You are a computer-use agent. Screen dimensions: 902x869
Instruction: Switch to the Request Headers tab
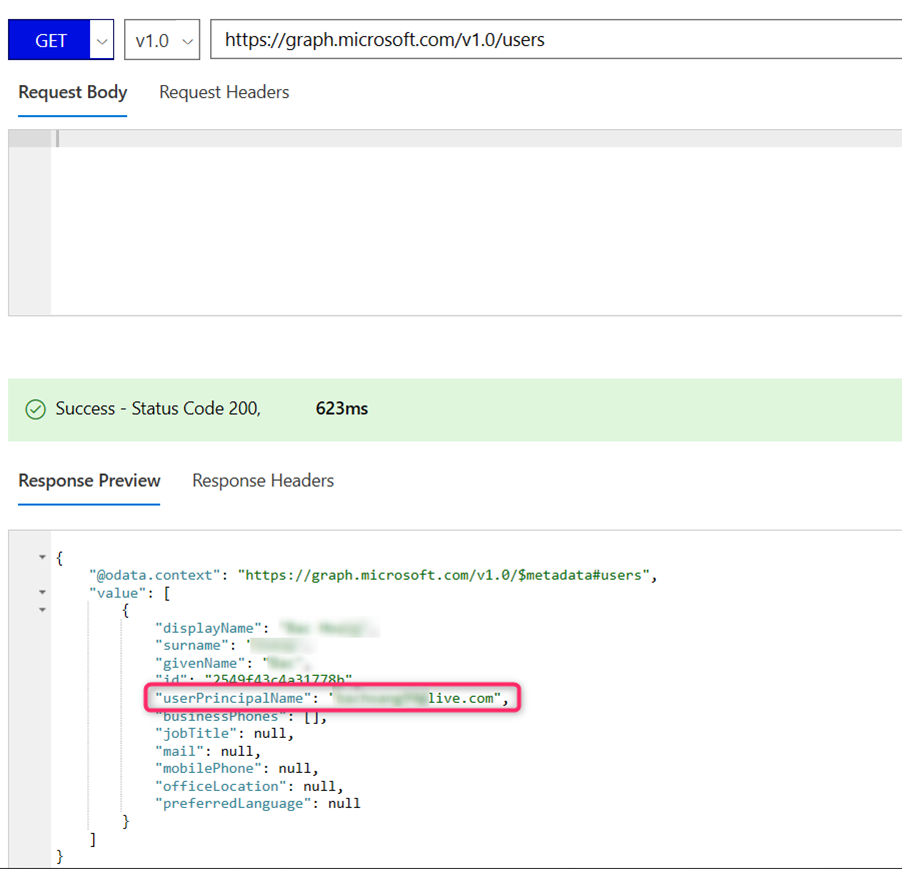pyautogui.click(x=224, y=92)
